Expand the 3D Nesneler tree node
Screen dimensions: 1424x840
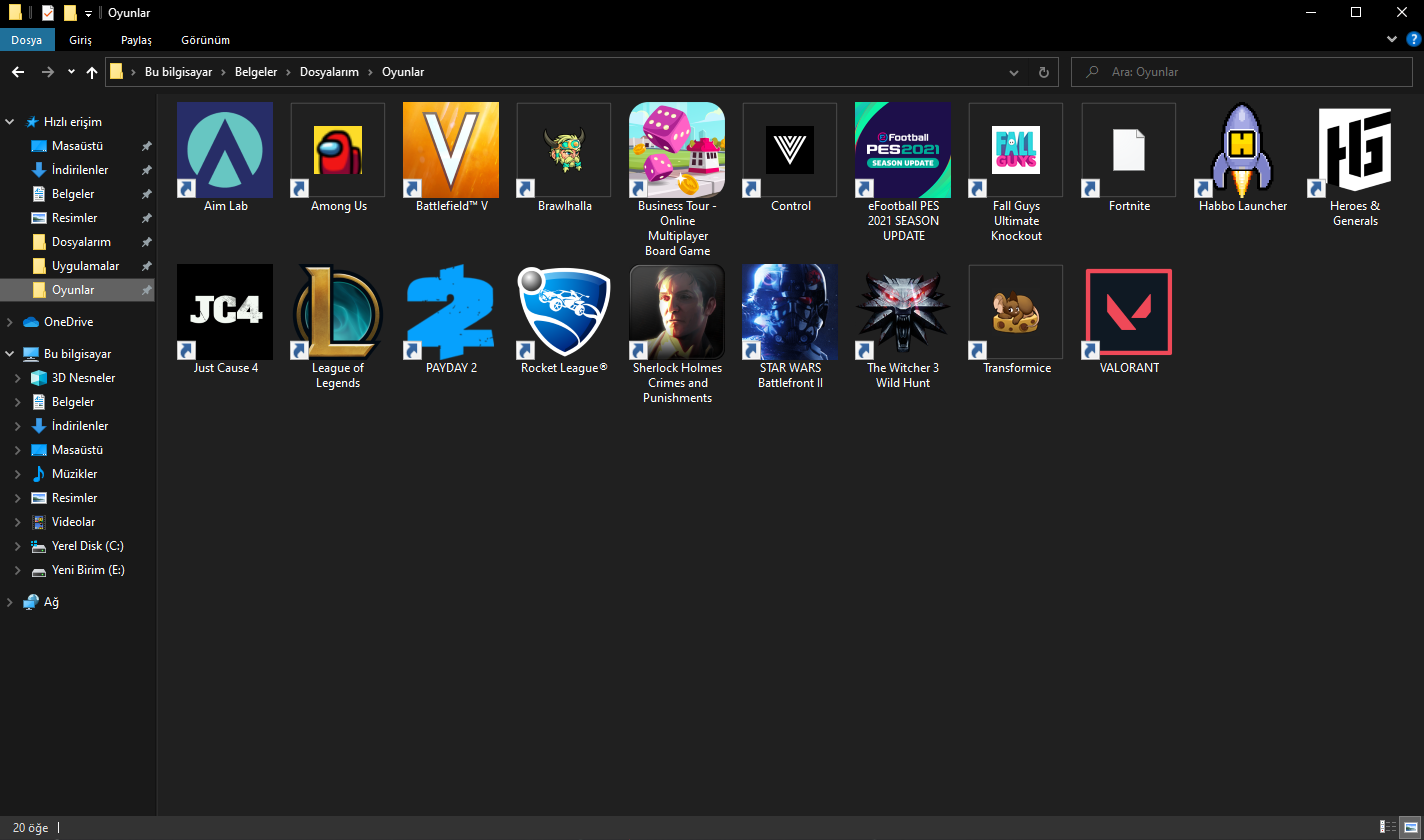pyautogui.click(x=17, y=378)
